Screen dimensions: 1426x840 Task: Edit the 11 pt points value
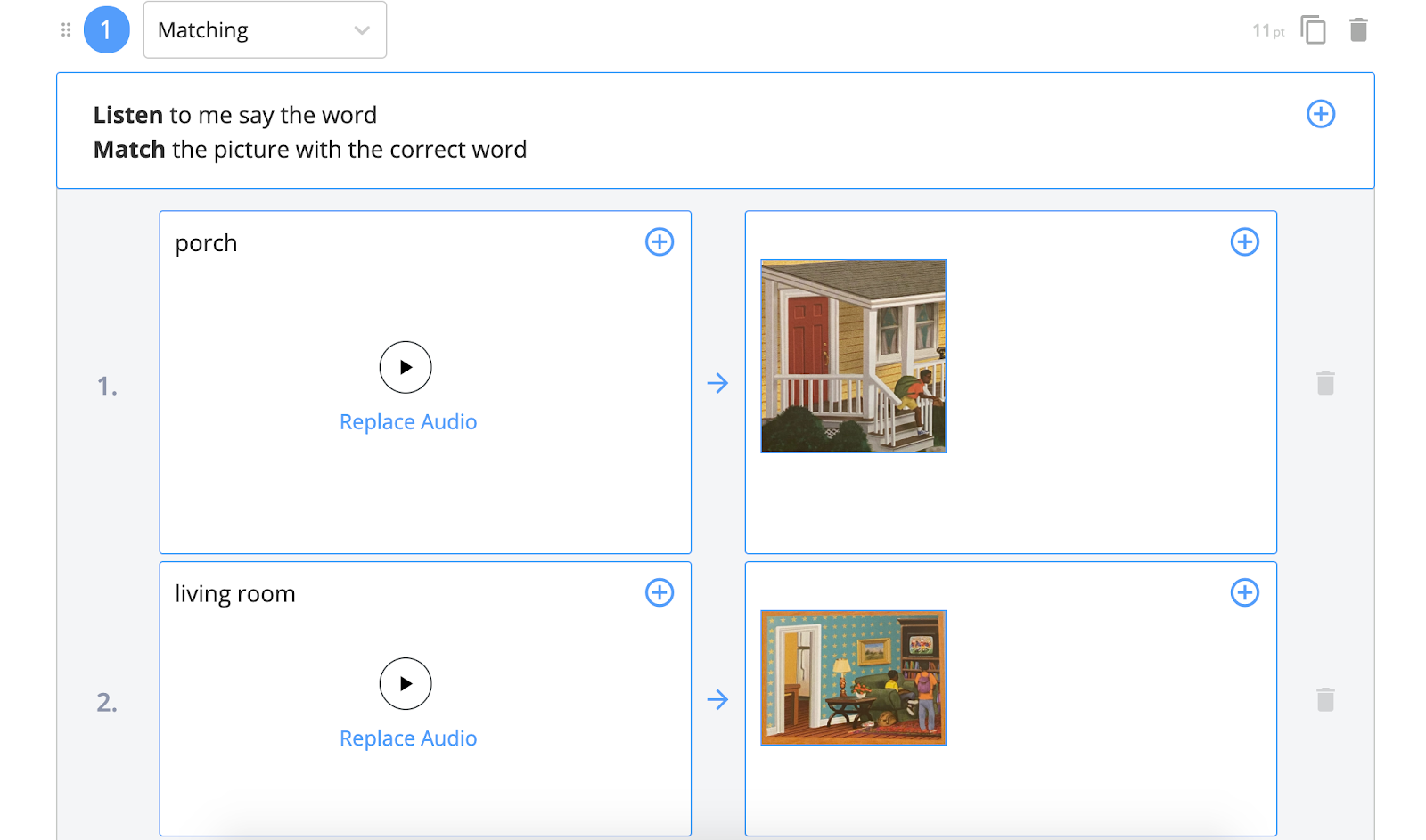coord(1266,31)
